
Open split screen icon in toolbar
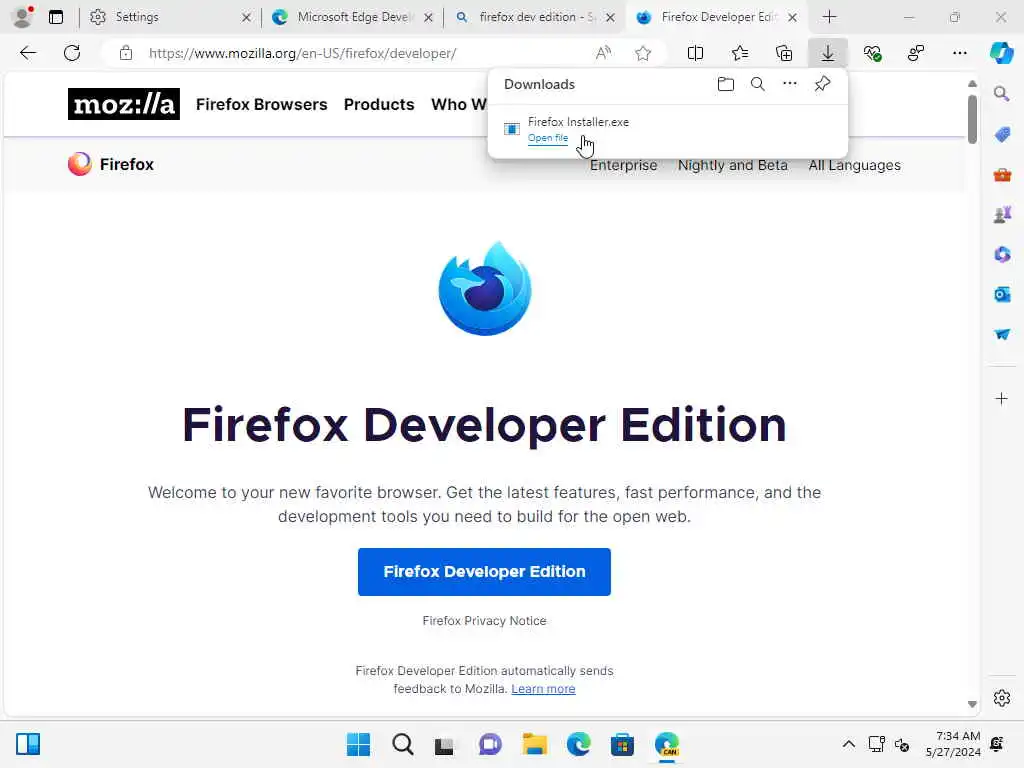696,53
